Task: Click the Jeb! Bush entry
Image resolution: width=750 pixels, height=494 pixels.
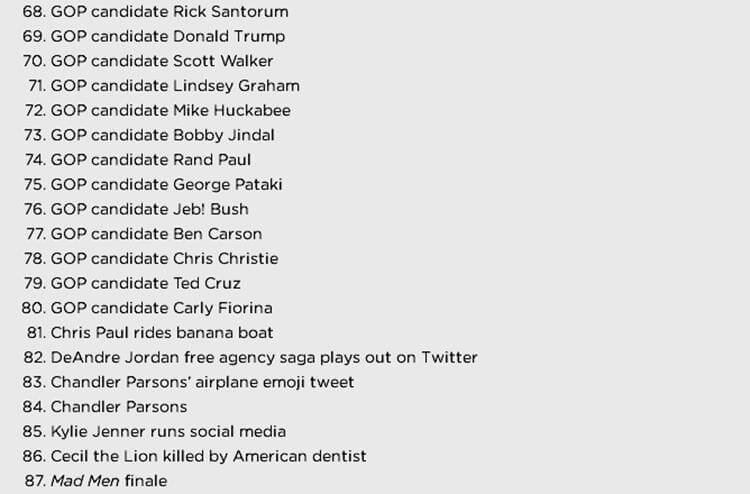Action: (x=136, y=209)
